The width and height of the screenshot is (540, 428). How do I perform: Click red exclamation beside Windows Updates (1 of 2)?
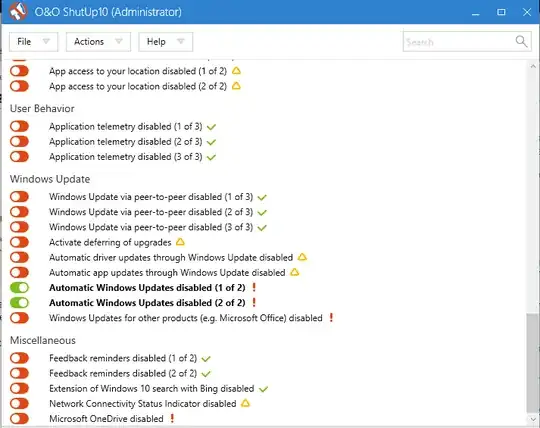pyautogui.click(x=254, y=287)
